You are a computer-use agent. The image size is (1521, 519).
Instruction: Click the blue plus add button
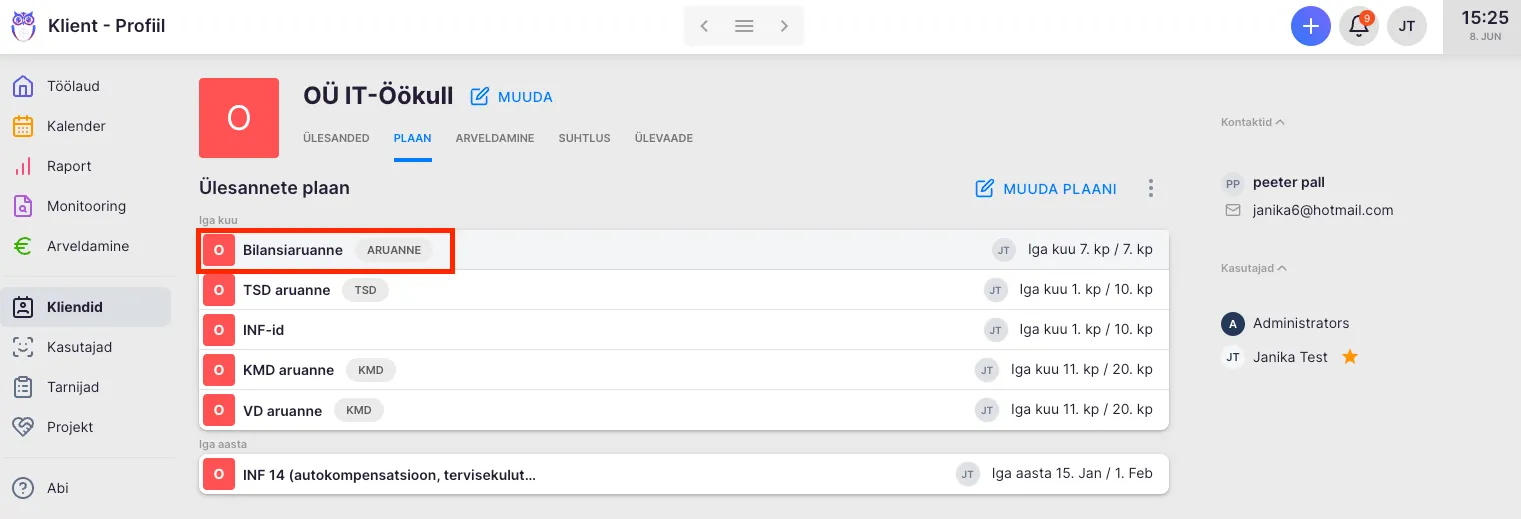coord(1310,26)
